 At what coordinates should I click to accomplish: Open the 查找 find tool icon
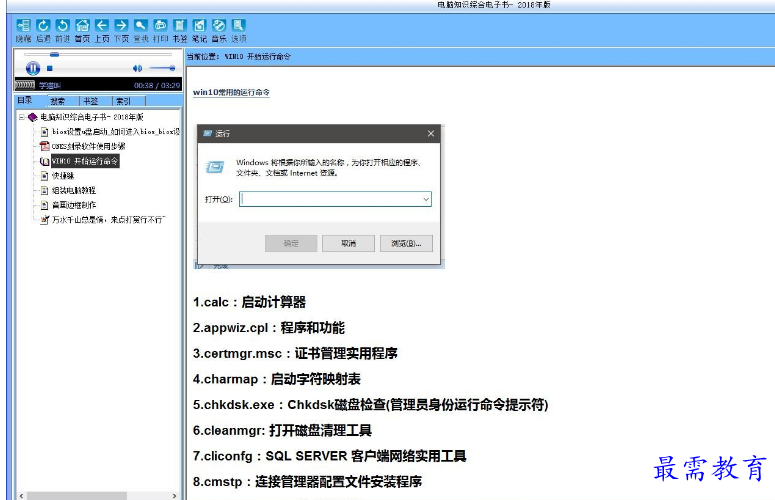(x=140, y=25)
